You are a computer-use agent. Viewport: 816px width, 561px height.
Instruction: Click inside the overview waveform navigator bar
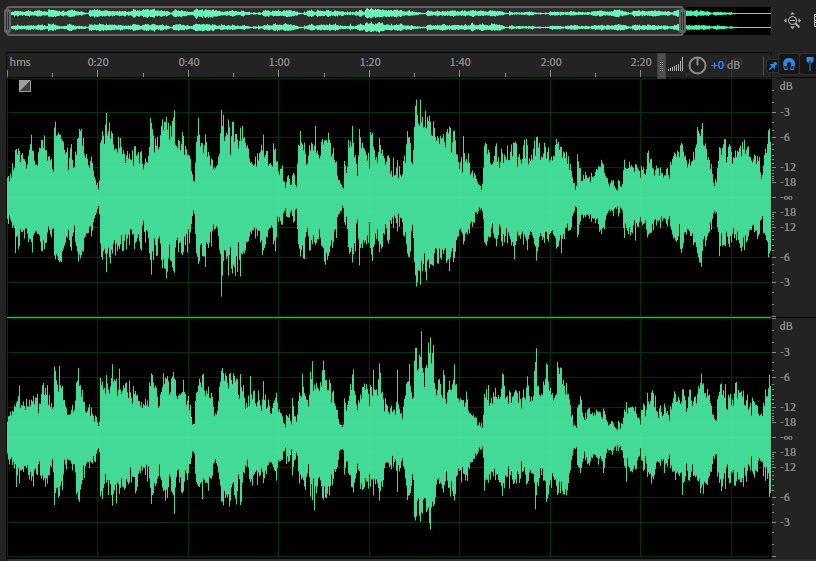pos(345,21)
